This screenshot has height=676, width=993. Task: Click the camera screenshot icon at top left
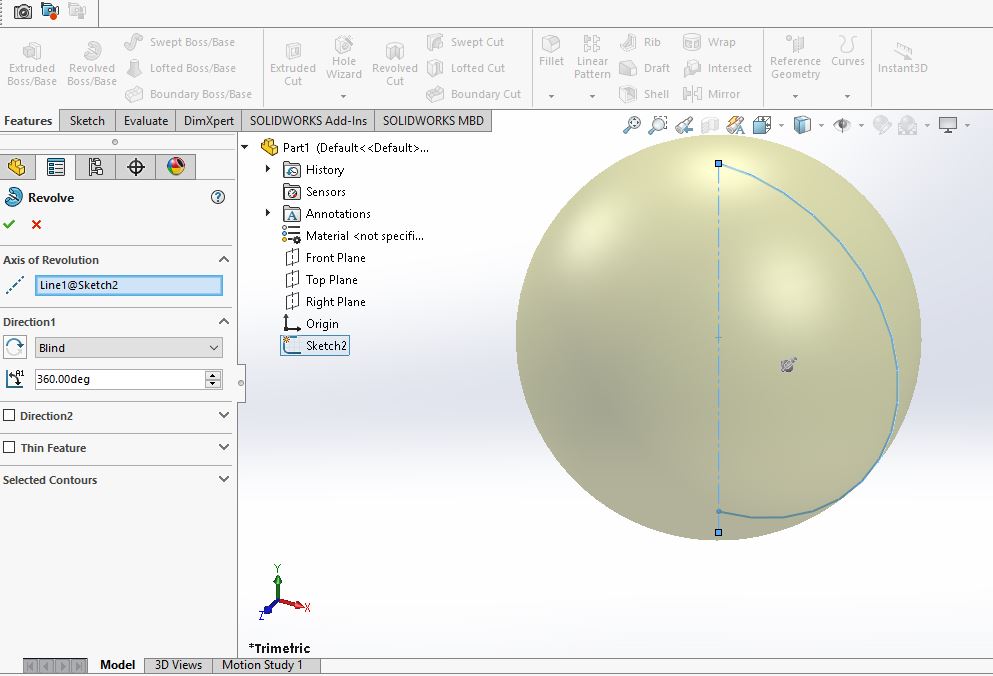23,11
